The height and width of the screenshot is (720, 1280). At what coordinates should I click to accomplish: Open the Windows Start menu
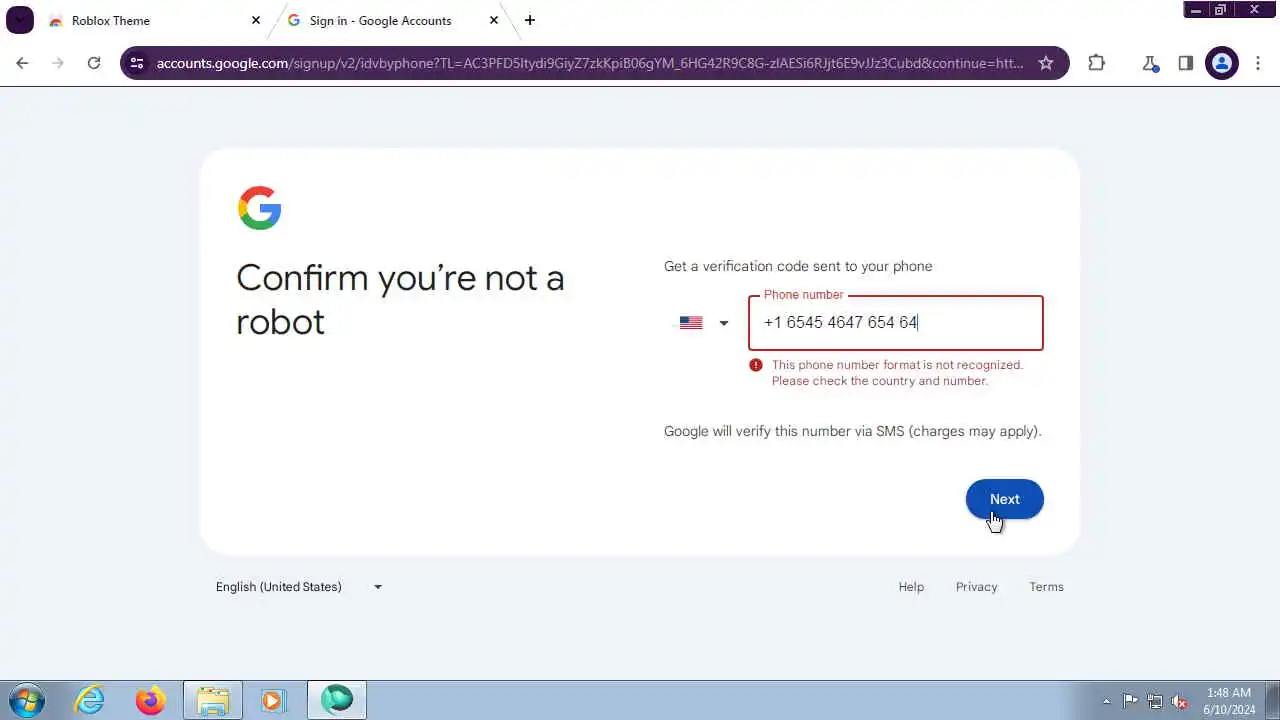click(27, 700)
